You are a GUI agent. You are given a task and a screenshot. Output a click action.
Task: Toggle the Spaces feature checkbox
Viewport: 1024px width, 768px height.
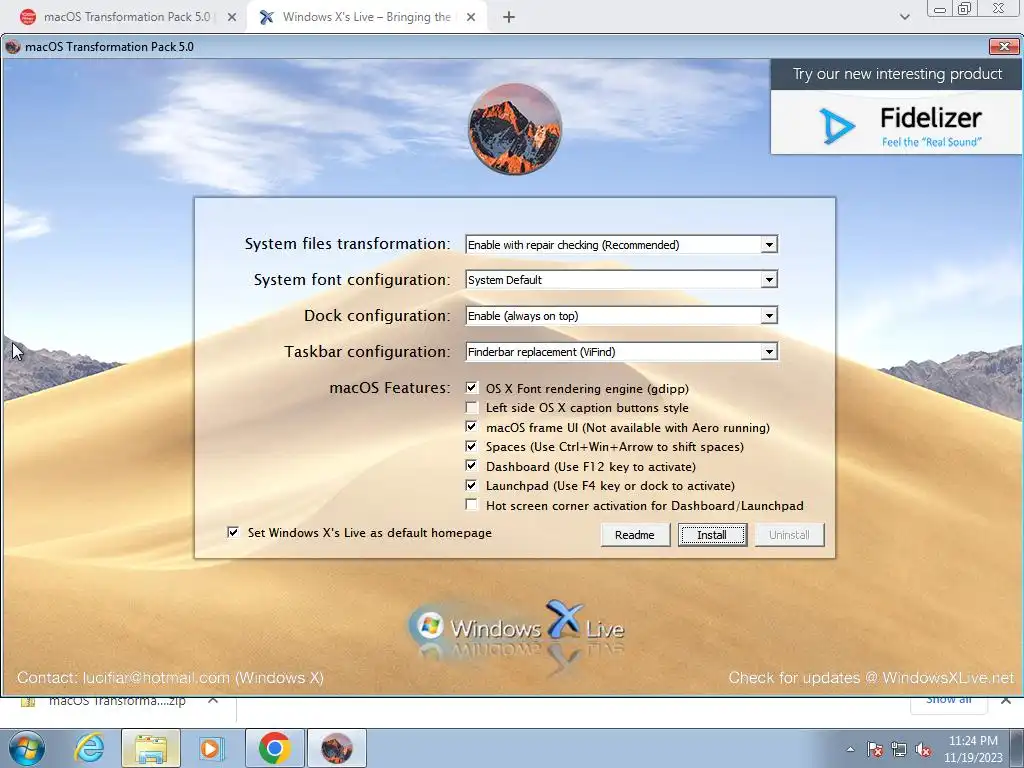click(472, 447)
